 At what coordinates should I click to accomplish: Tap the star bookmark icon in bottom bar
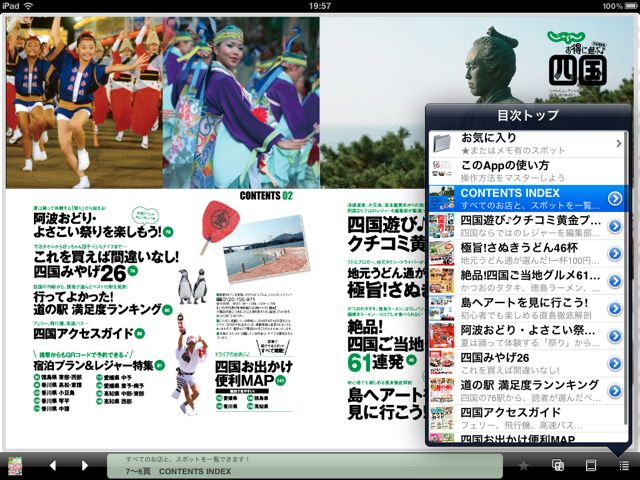(523, 465)
